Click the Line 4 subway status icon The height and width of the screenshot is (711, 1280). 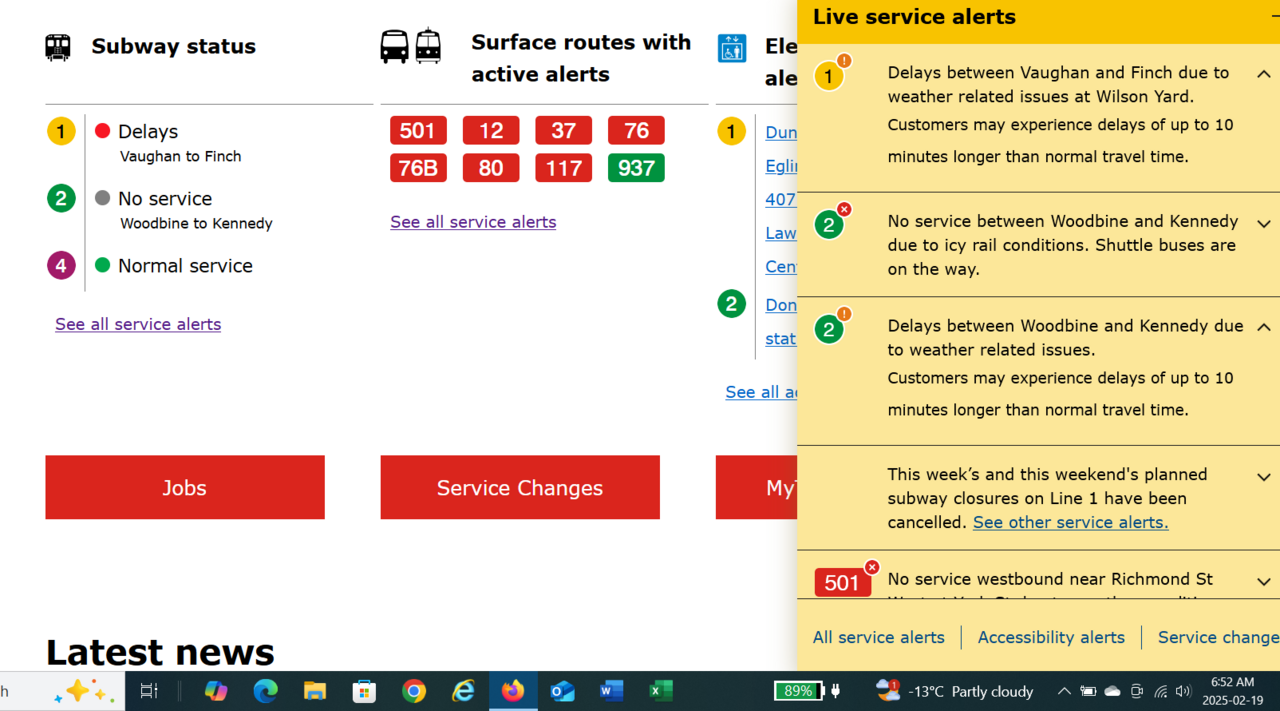tap(61, 266)
